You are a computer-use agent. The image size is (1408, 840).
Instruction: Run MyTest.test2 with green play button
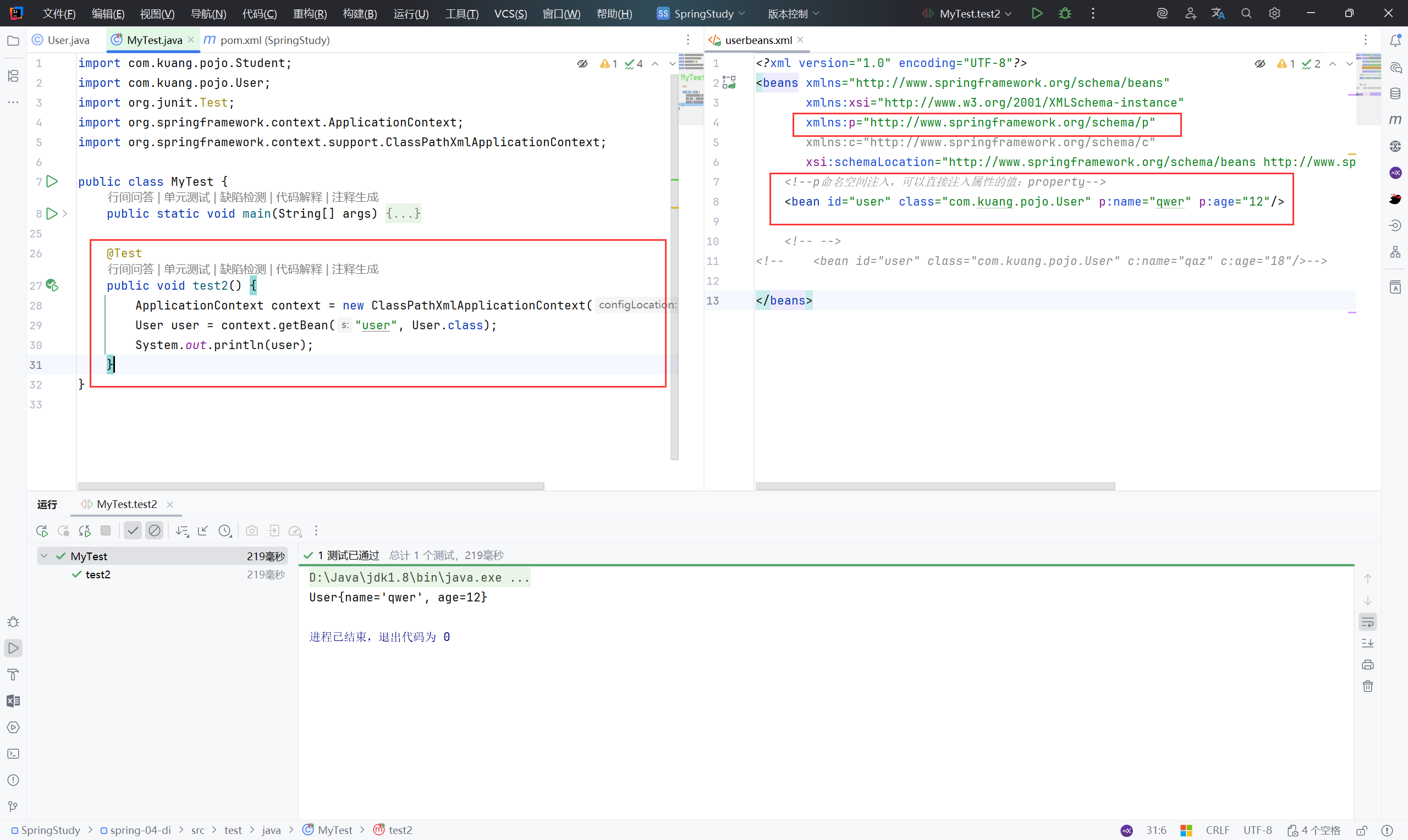(x=1037, y=14)
